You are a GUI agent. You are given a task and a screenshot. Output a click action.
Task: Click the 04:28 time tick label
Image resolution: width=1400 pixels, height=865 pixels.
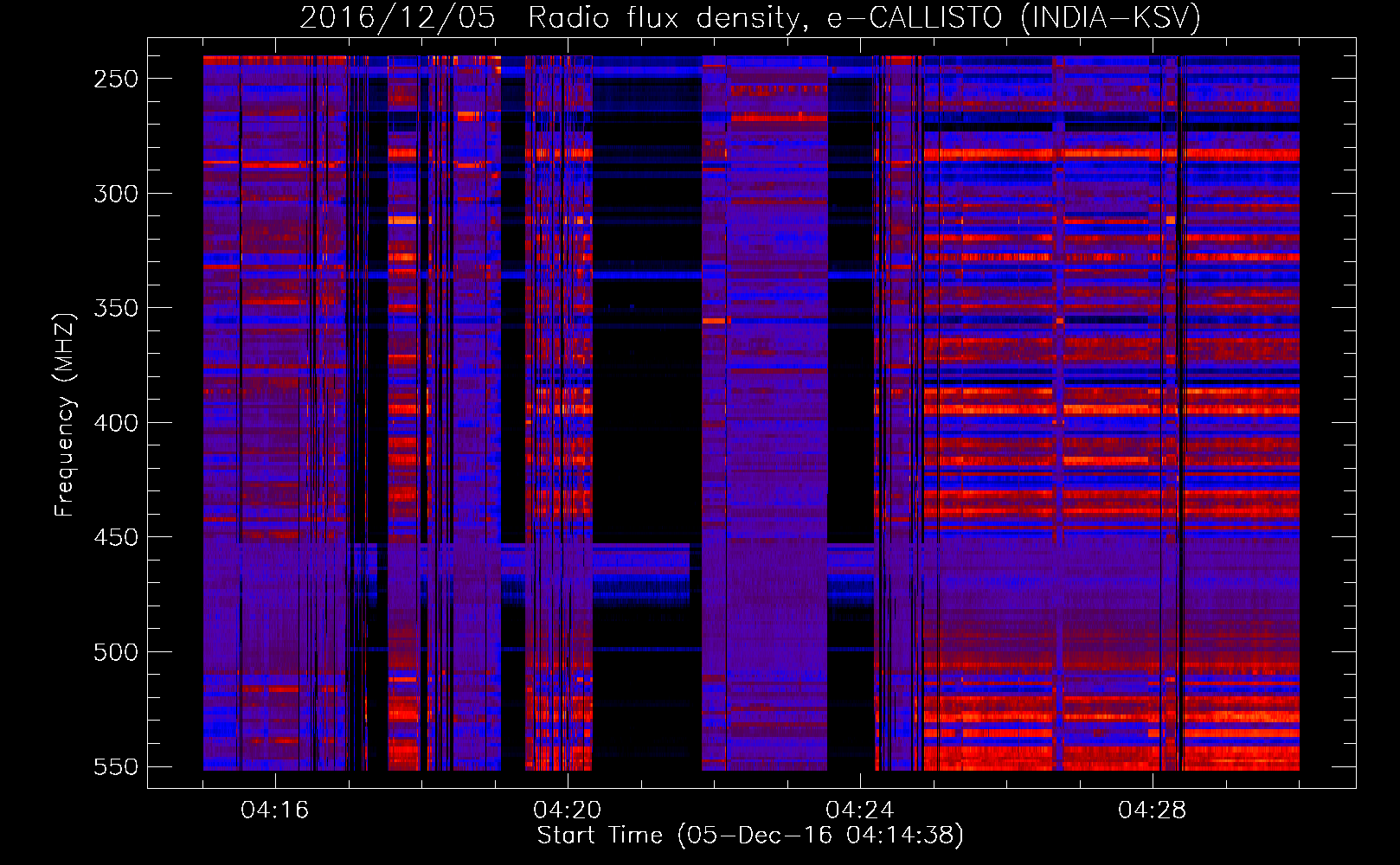coord(1152,811)
